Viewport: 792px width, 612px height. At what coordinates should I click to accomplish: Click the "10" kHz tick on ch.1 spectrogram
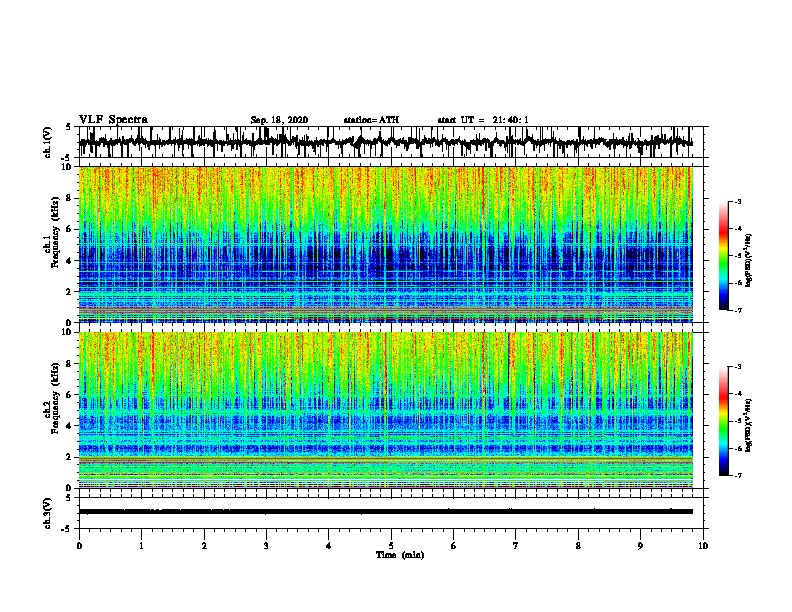point(67,167)
